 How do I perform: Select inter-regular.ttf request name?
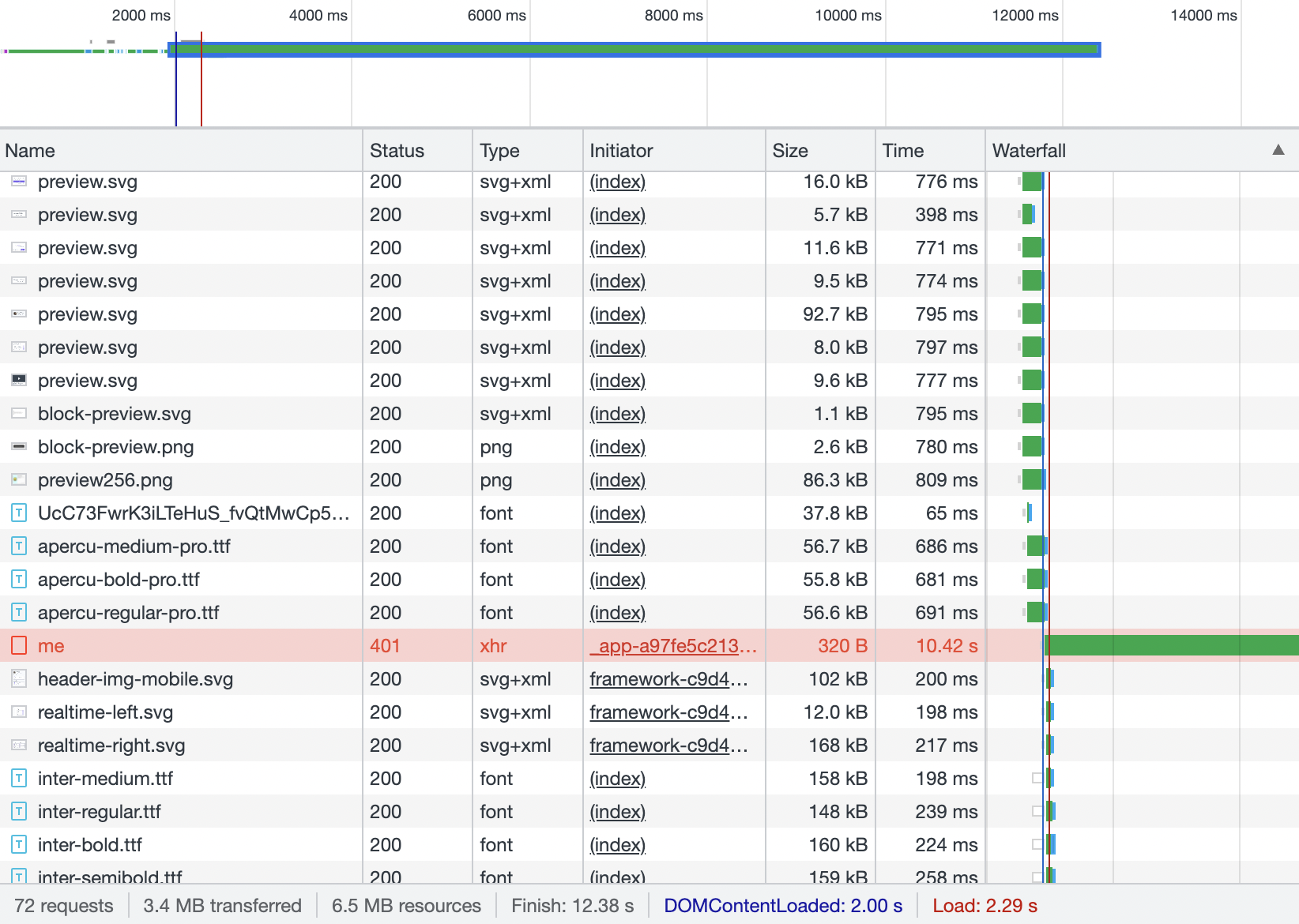click(x=100, y=811)
